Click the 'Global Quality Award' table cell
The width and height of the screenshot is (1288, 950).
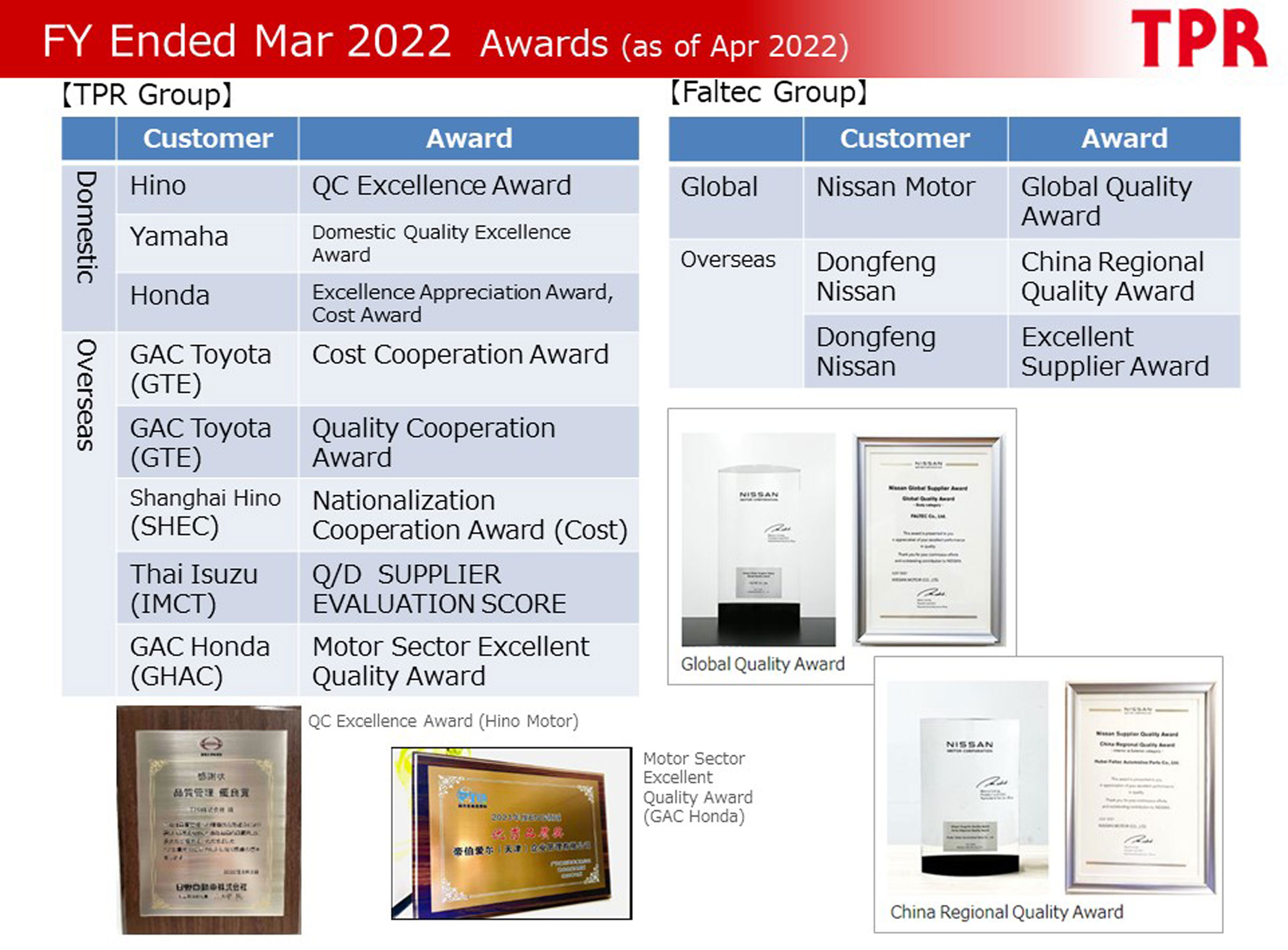tap(1125, 203)
